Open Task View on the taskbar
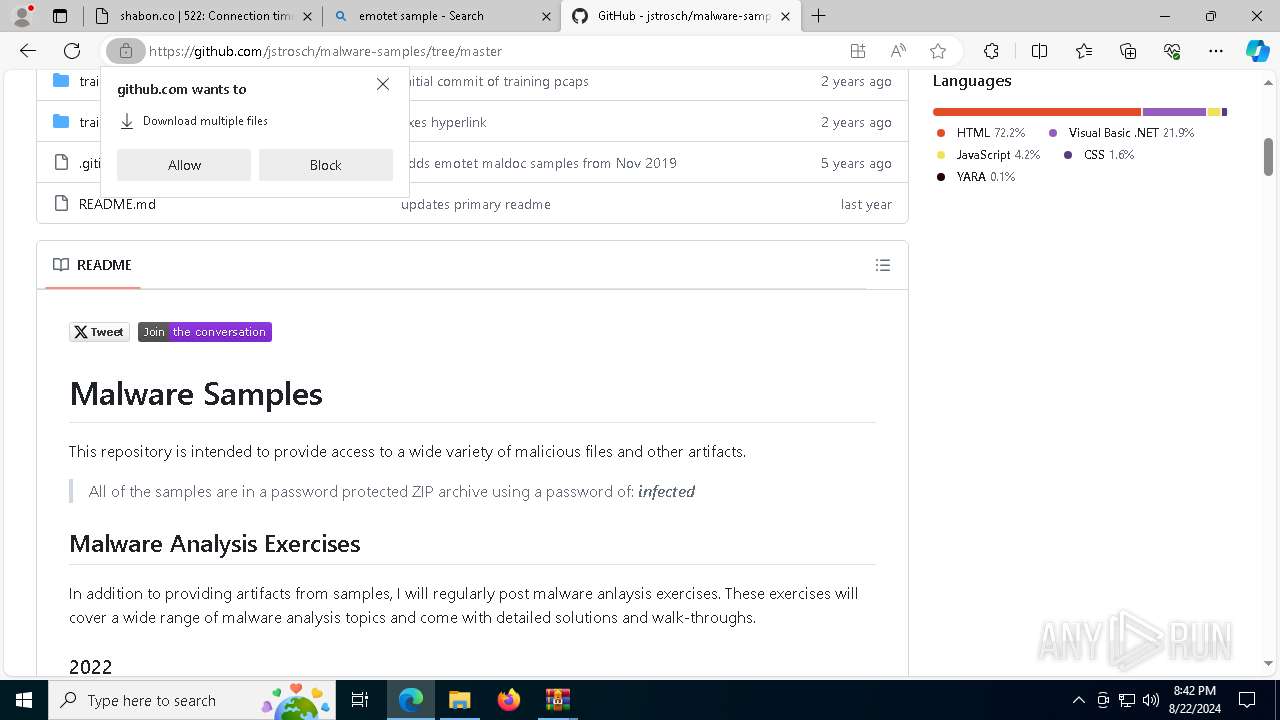 360,700
